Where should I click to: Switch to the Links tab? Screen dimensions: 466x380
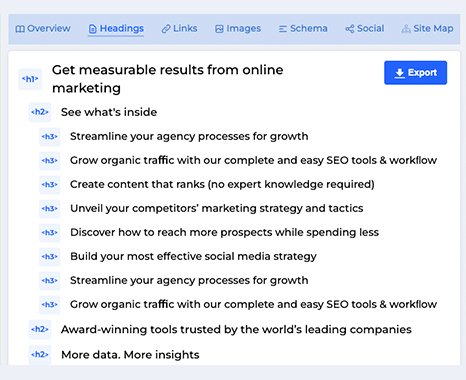179,29
